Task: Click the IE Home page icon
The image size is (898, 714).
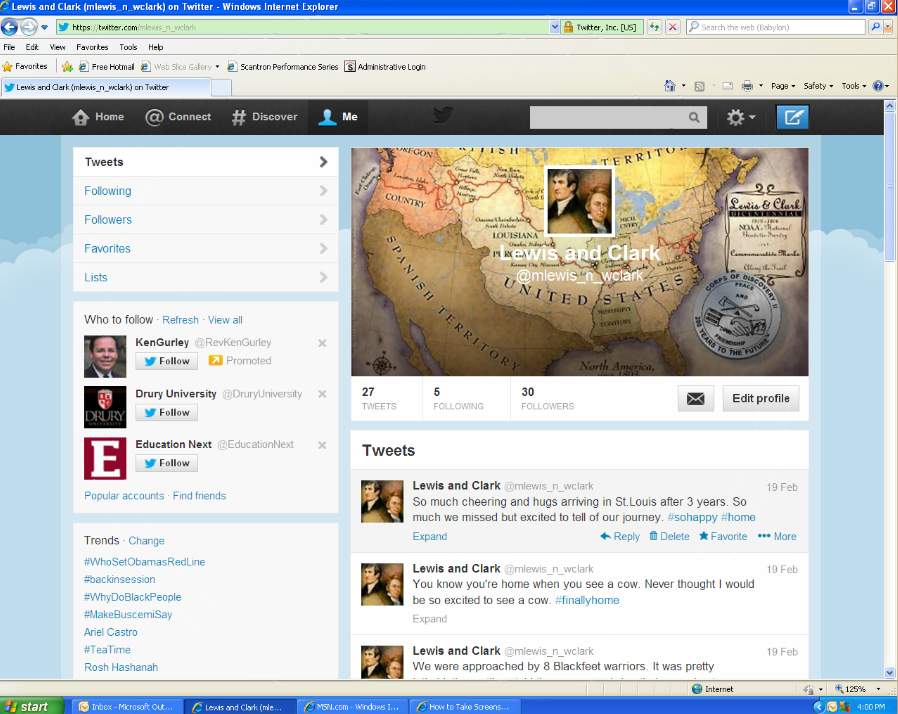Action: point(669,86)
